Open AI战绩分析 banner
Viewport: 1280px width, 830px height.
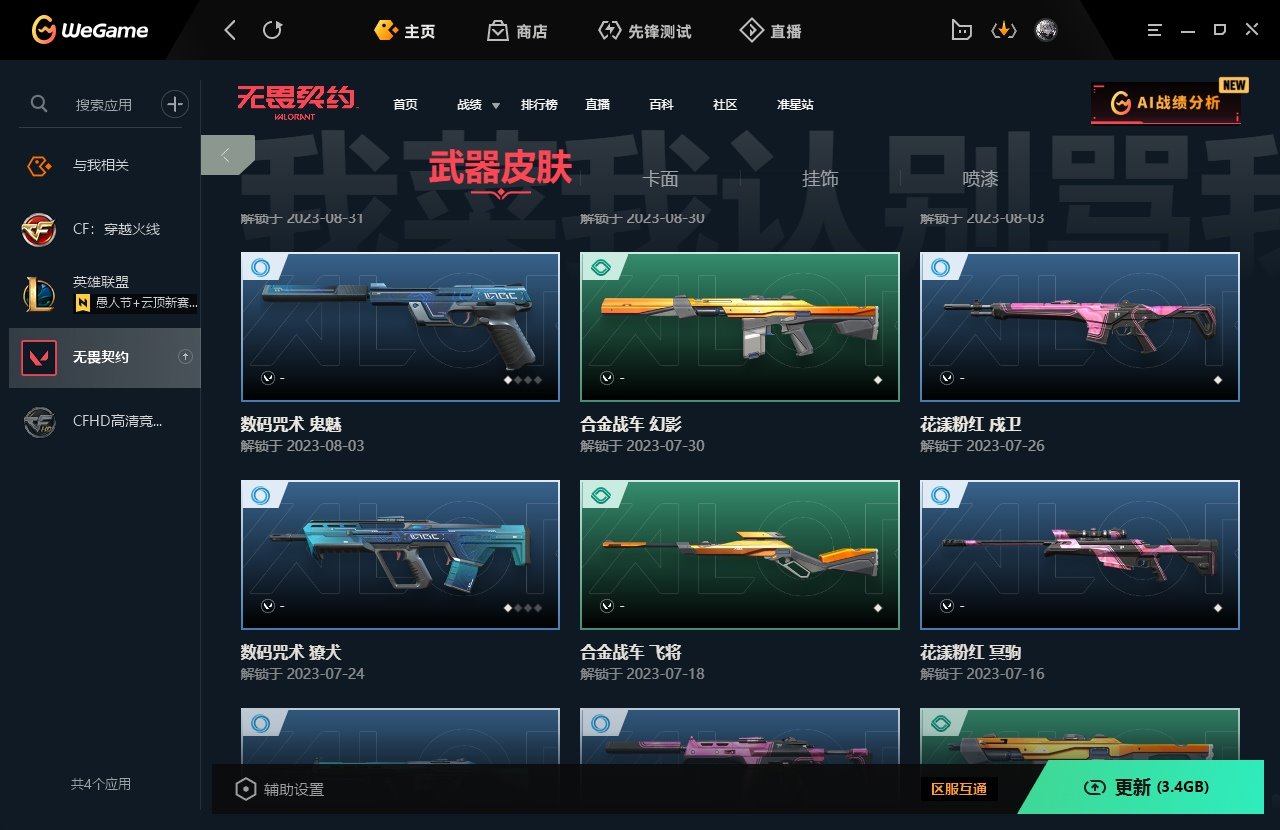tap(1166, 103)
